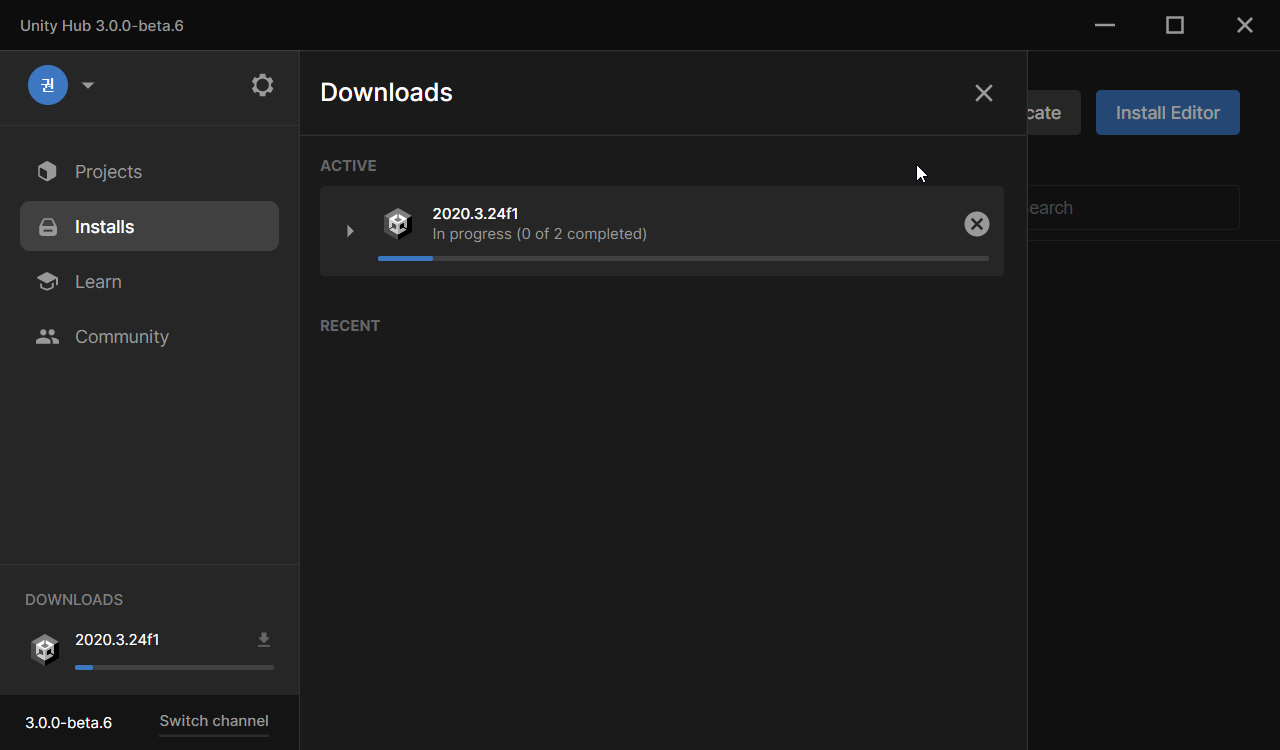The width and height of the screenshot is (1280, 750).
Task: Maximize the Unity Hub window
Action: pyautogui.click(x=1175, y=25)
